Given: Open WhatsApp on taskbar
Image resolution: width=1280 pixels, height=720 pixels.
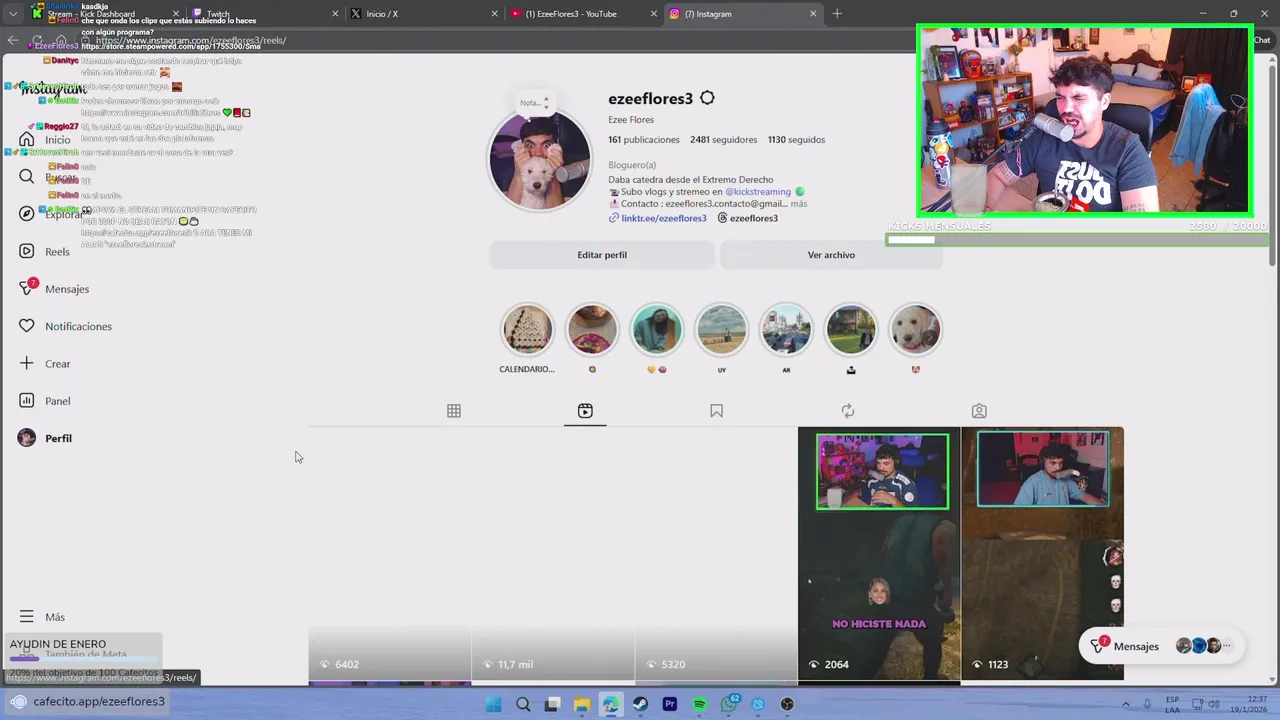Looking at the screenshot, I should point(729,704).
